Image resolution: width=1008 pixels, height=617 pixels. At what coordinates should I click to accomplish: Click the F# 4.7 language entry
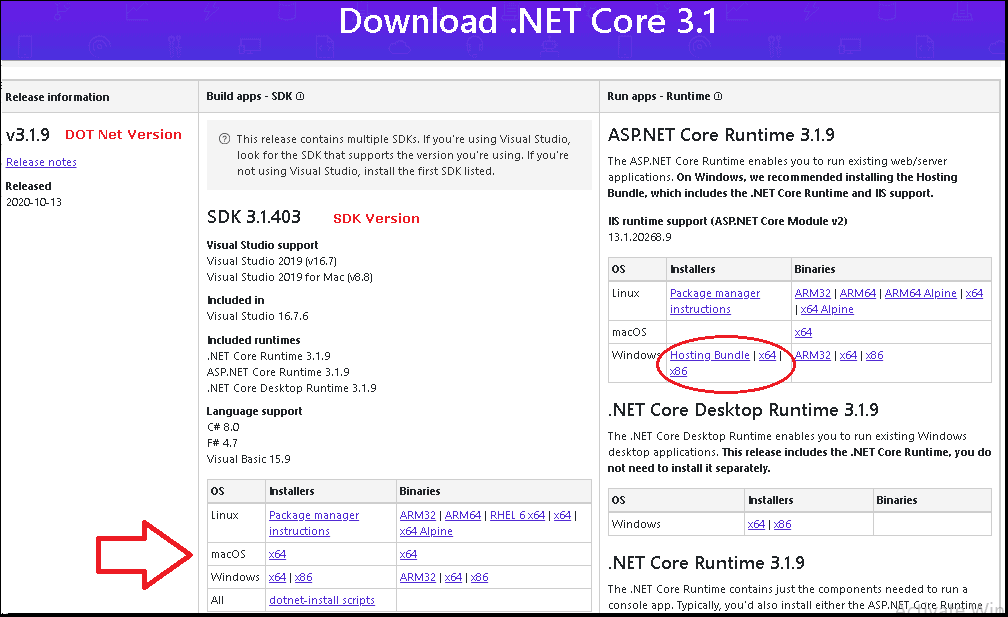[222, 443]
